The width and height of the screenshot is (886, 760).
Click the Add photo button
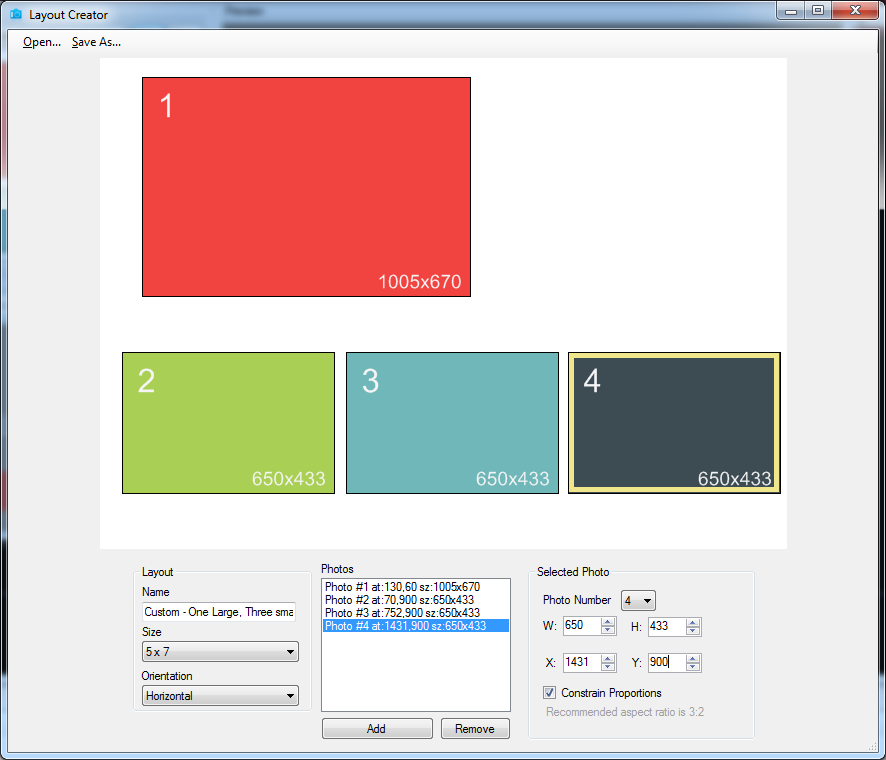(377, 728)
